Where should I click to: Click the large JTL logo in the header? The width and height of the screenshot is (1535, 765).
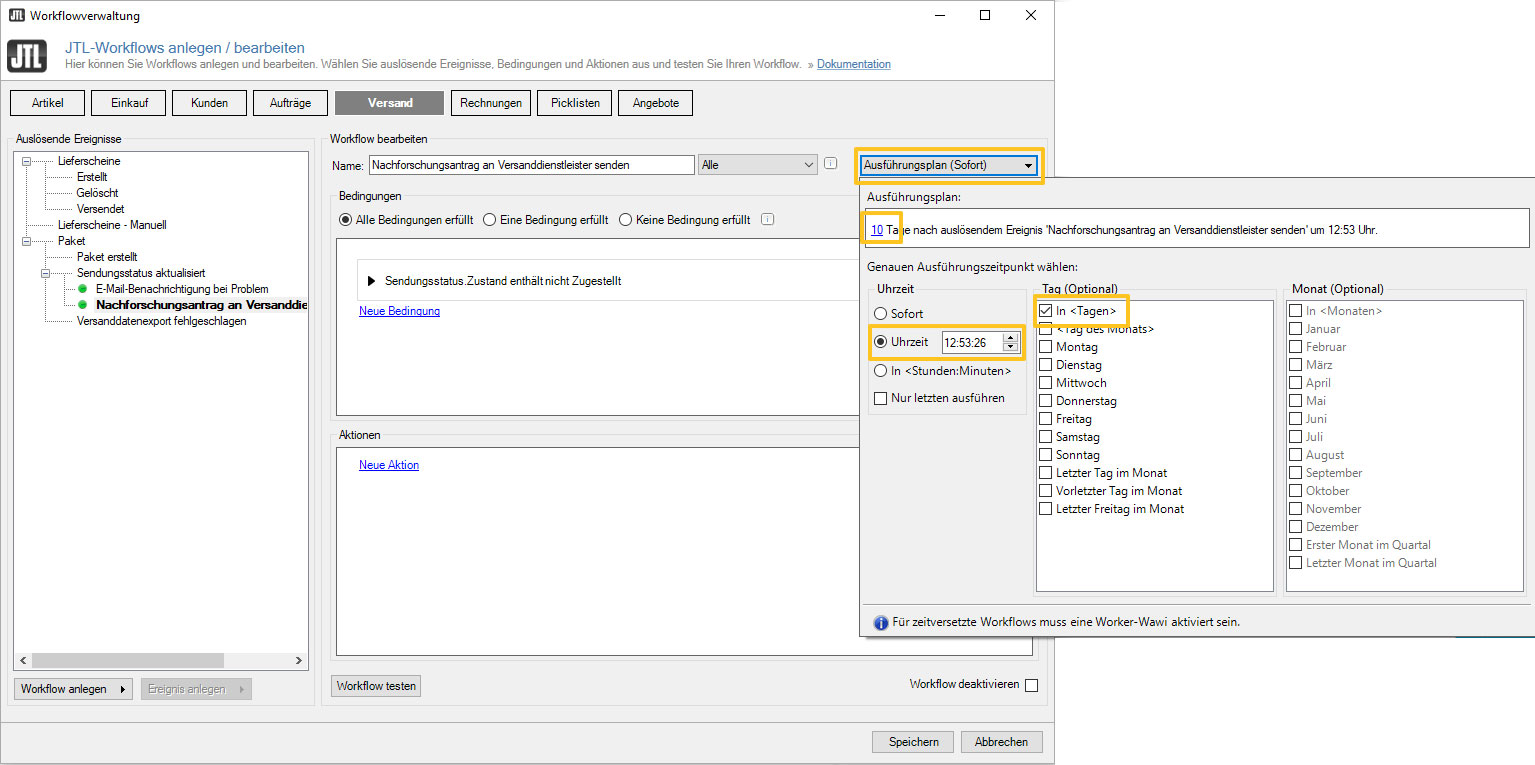pyautogui.click(x=26, y=56)
